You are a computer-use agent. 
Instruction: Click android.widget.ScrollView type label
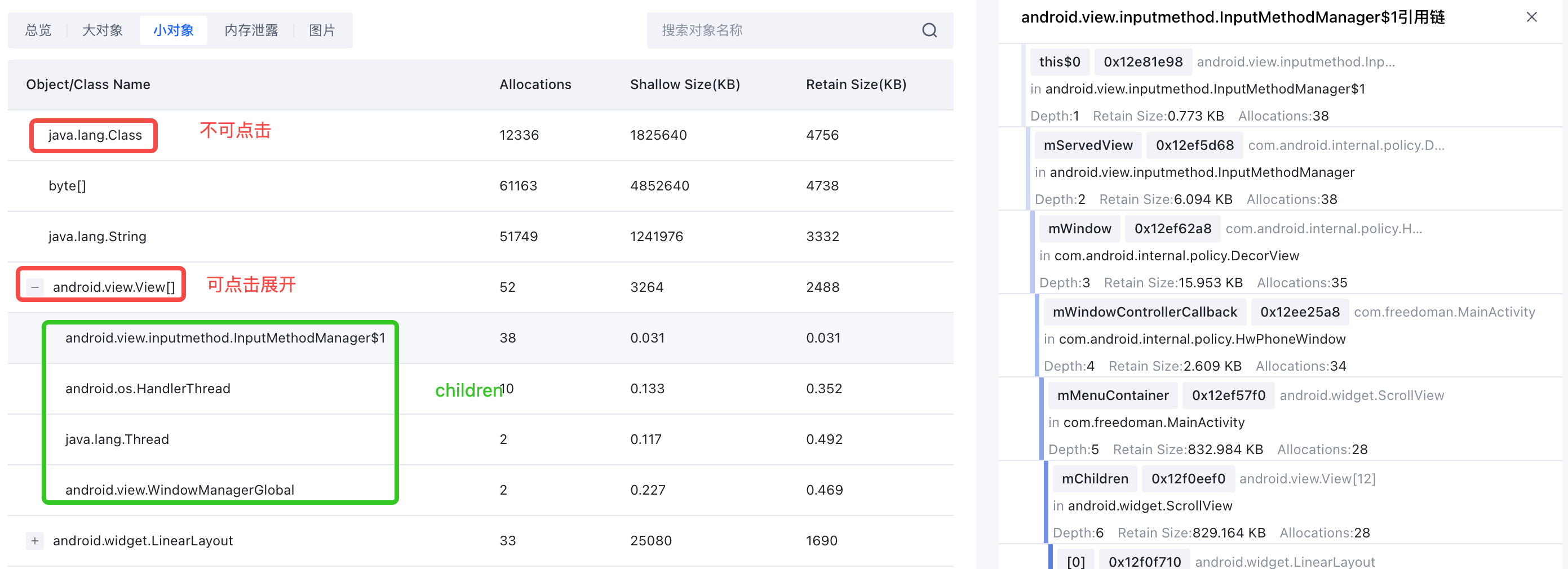[1361, 395]
